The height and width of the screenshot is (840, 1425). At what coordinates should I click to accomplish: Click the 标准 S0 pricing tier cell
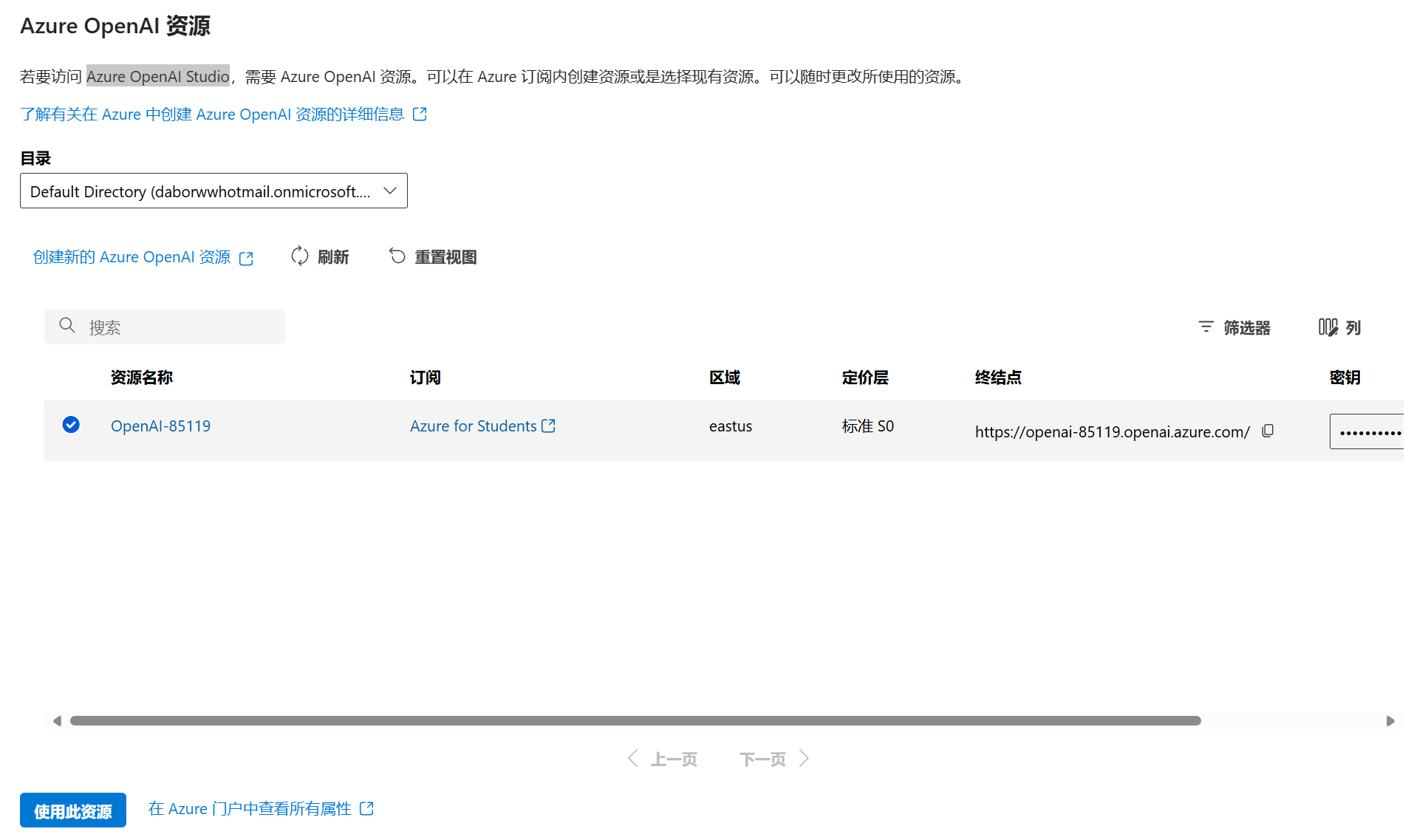coord(868,426)
